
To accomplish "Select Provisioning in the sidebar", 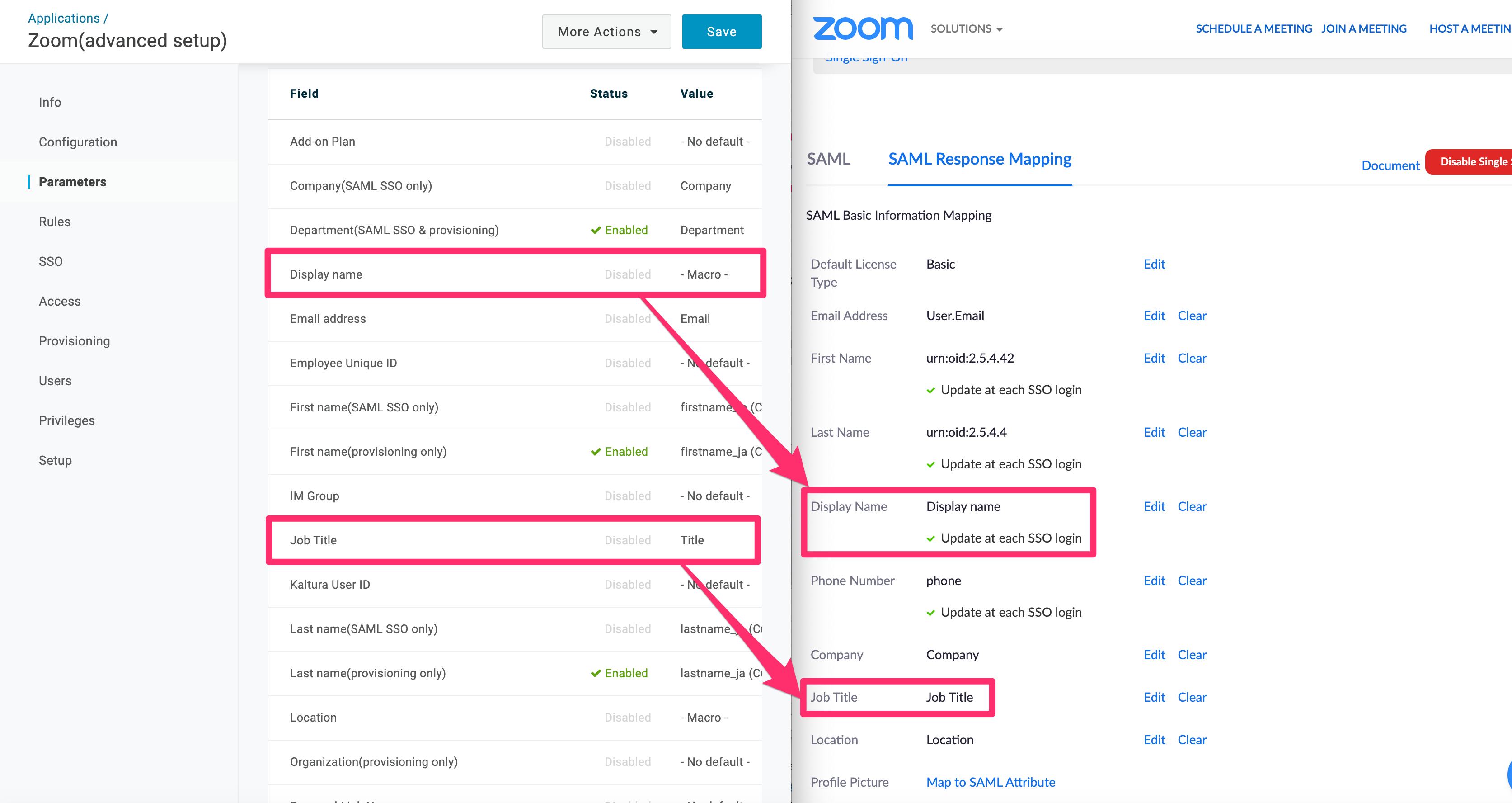I will pos(75,341).
